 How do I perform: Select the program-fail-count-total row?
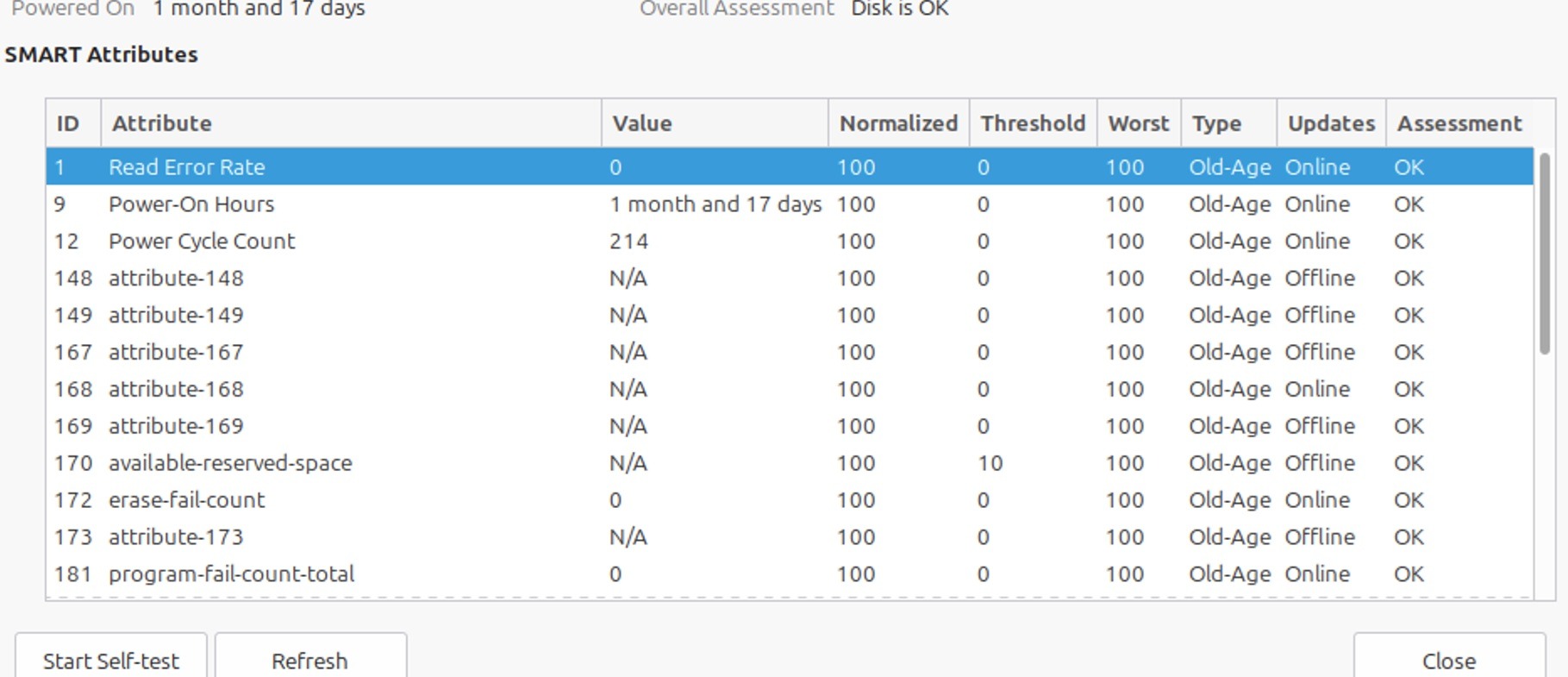(231, 574)
